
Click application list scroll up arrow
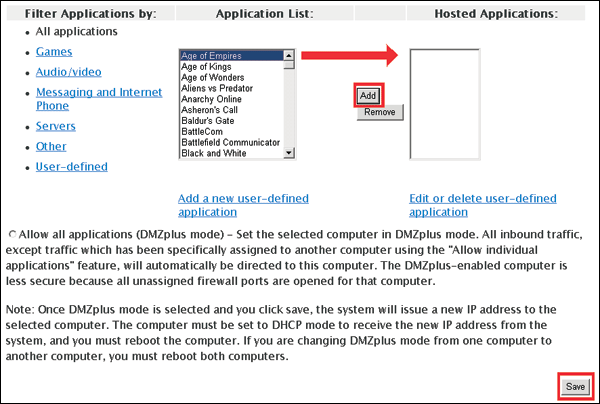[x=289, y=55]
